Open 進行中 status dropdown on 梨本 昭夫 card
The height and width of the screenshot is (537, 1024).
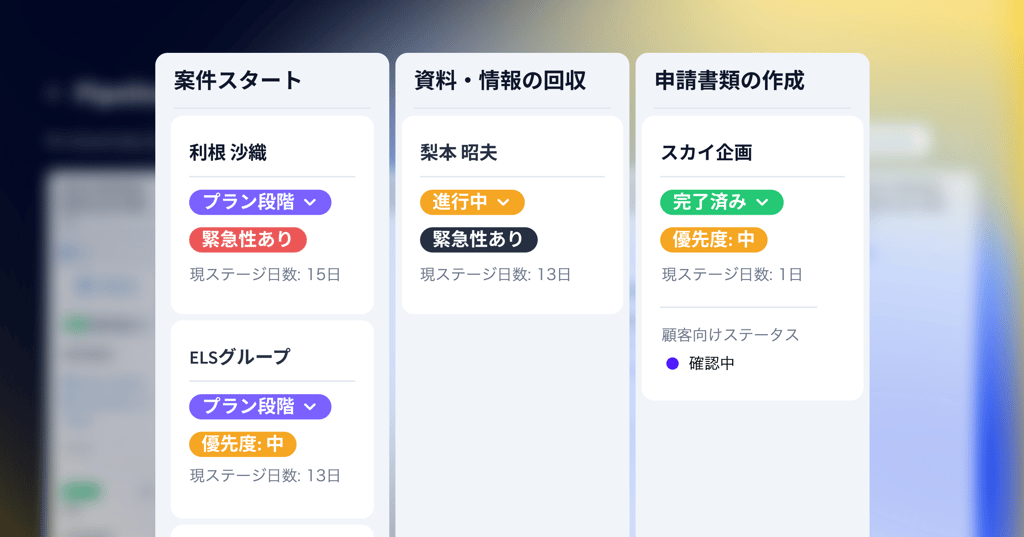tap(472, 202)
